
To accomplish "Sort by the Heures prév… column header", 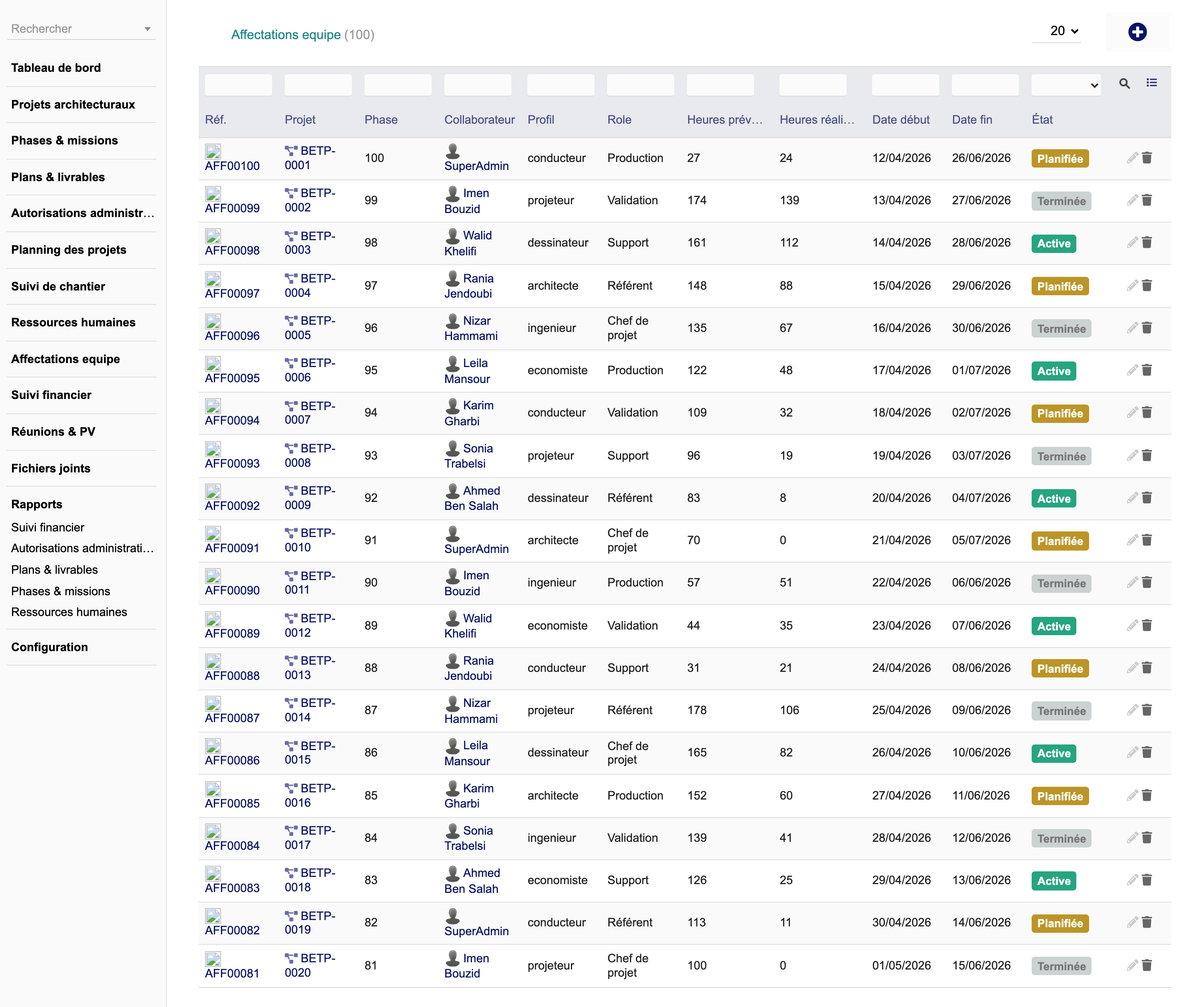I will tap(725, 119).
